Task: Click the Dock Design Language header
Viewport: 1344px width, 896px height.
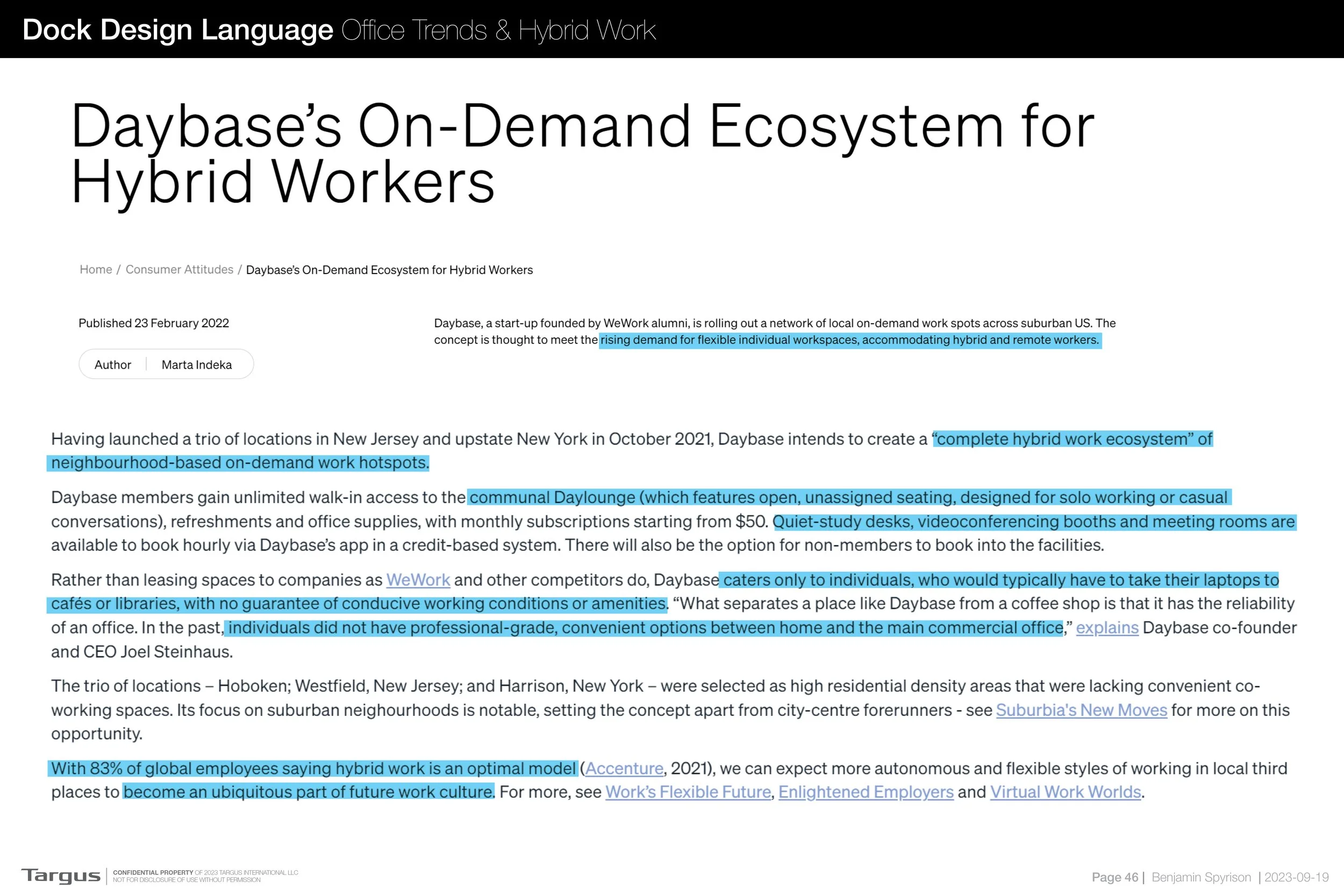Action: [x=178, y=28]
